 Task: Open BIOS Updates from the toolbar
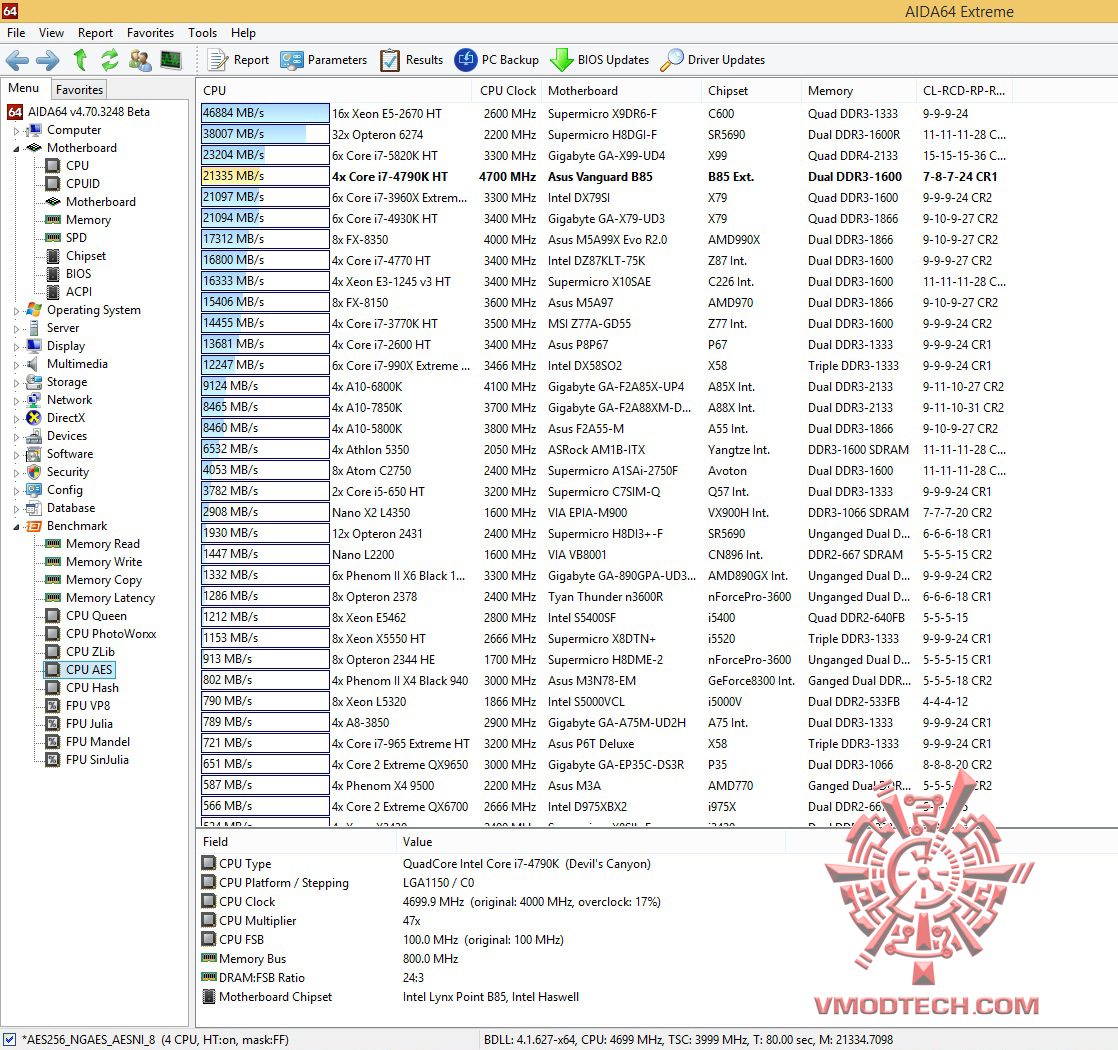600,61
